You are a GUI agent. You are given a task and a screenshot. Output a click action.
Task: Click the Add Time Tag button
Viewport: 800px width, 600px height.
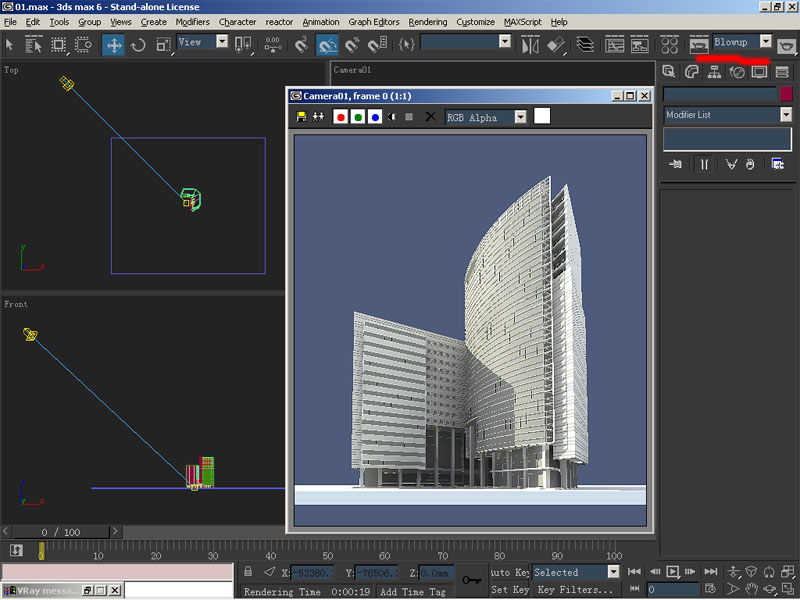tap(412, 592)
